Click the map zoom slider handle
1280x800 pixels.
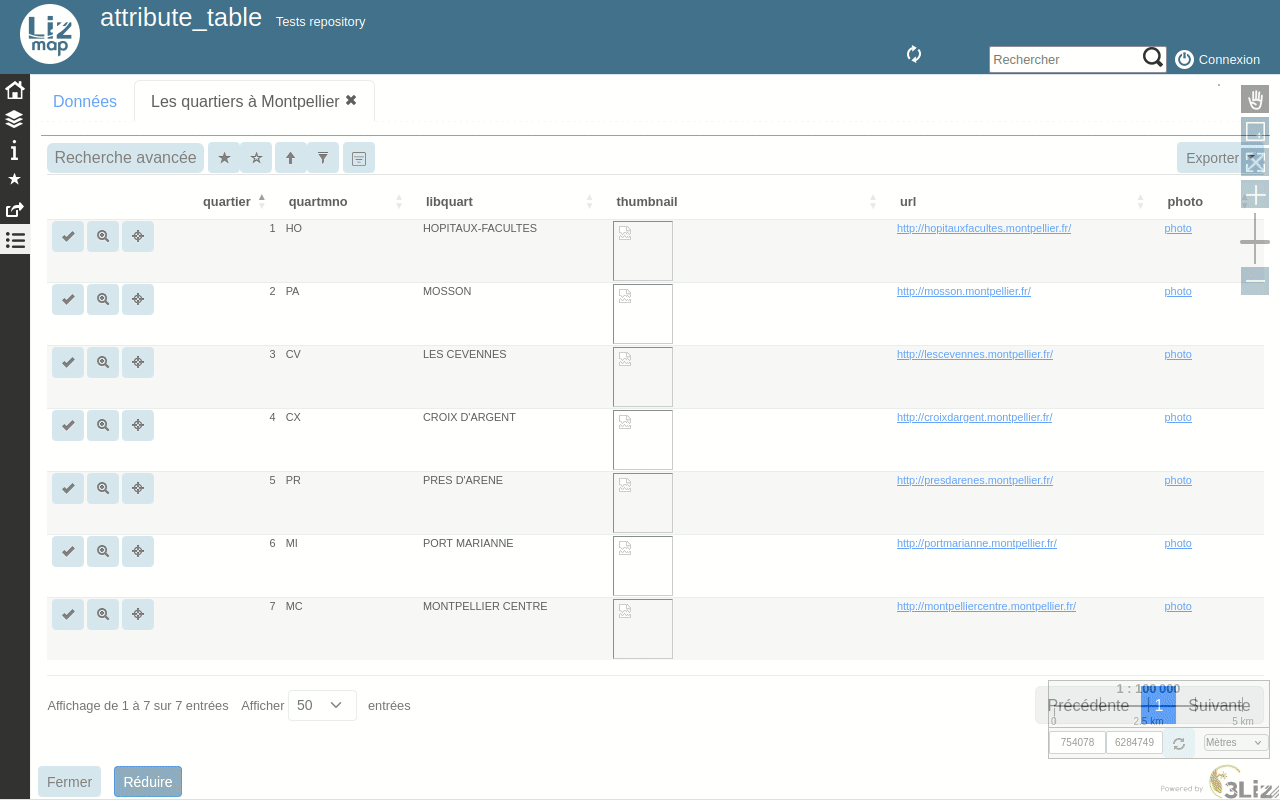1255,242
